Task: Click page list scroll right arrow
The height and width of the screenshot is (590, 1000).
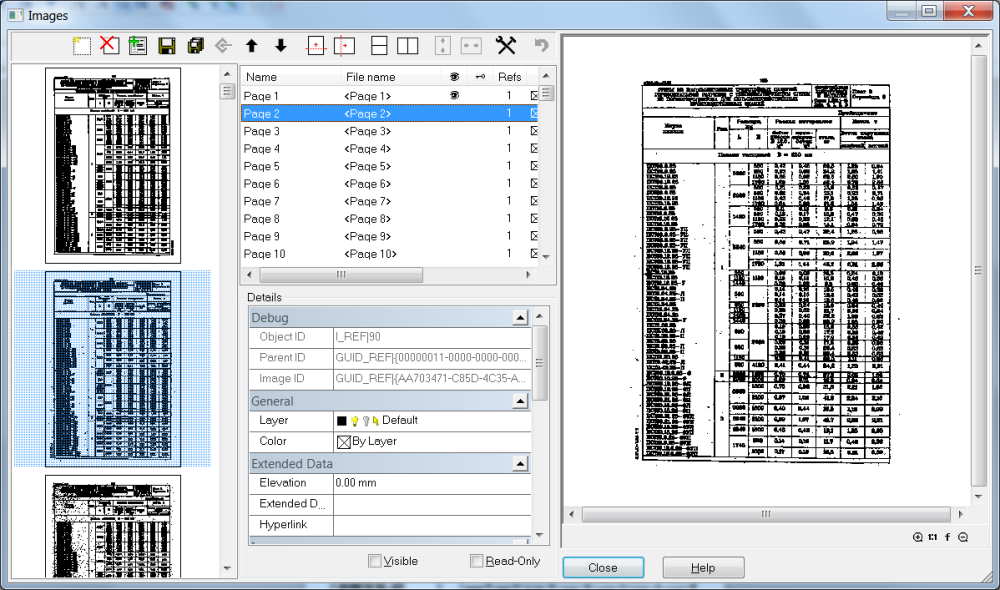Action: coord(528,275)
